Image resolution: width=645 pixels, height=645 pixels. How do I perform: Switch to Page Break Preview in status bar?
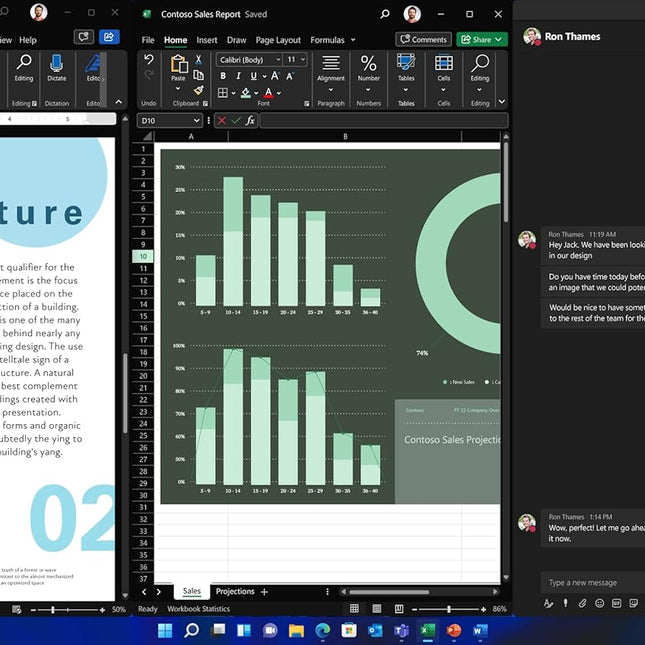(x=399, y=608)
